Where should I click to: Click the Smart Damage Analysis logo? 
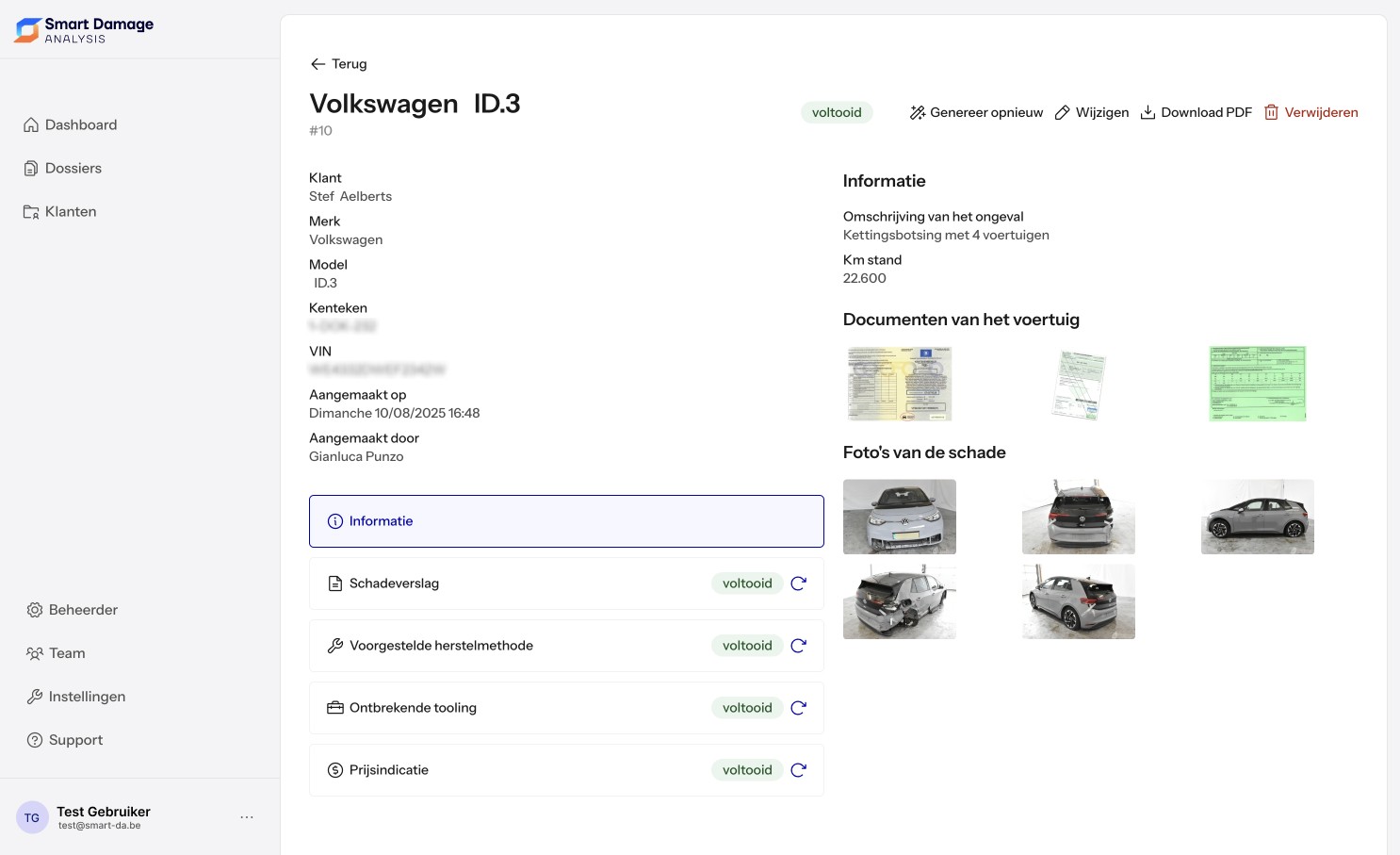coord(84,30)
